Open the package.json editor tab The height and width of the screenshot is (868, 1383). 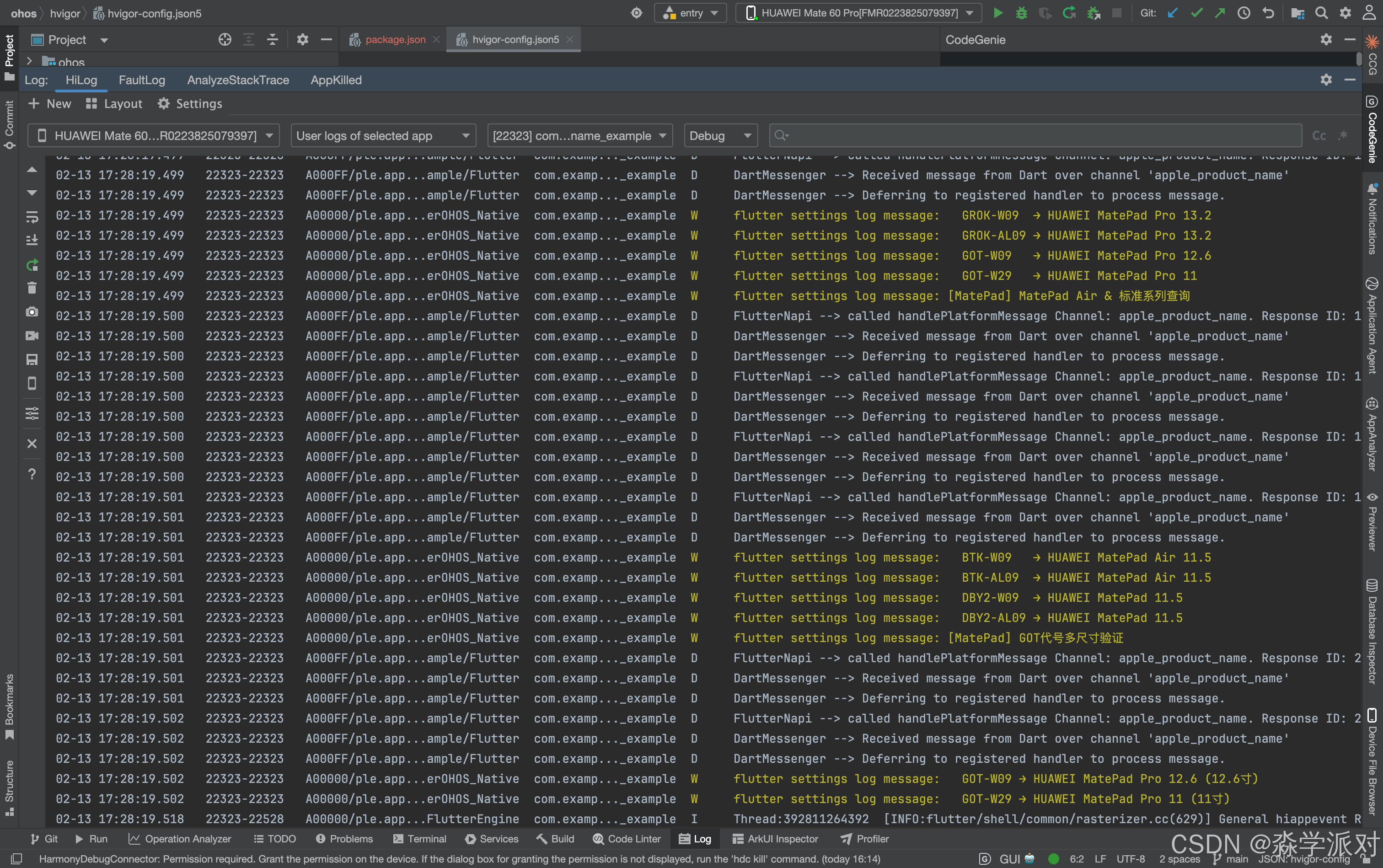395,40
